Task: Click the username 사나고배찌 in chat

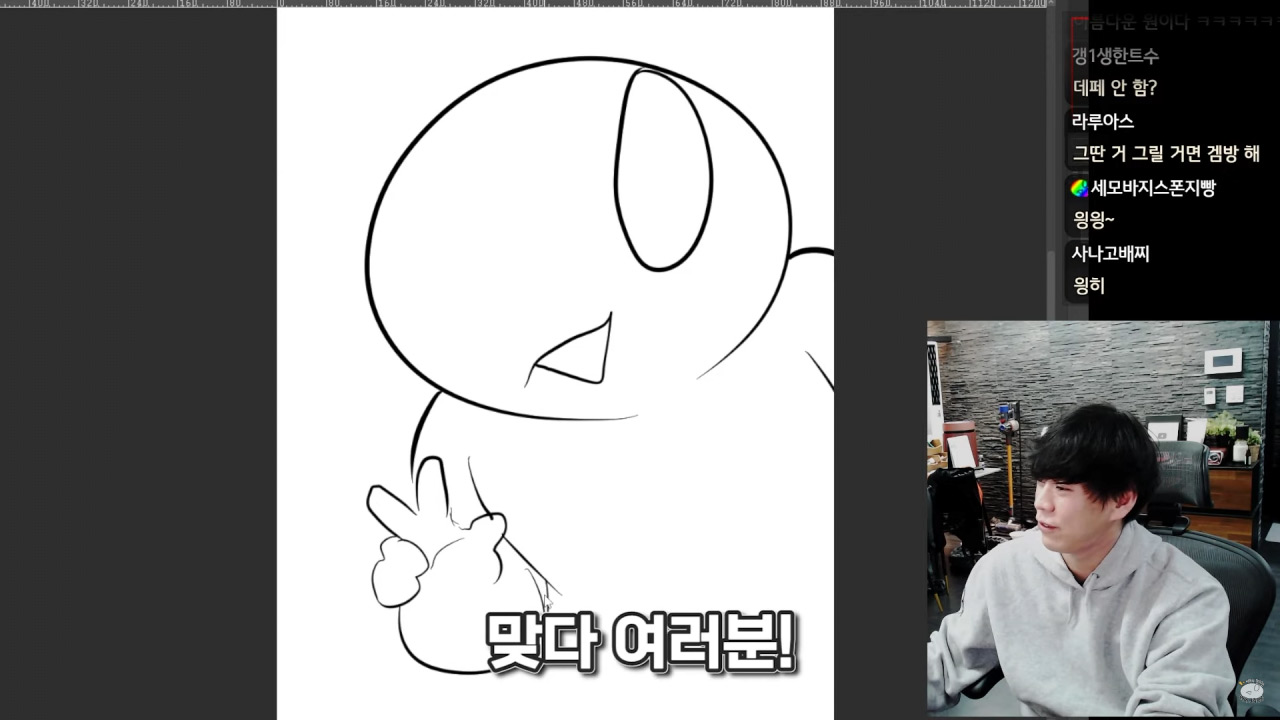Action: tap(1110, 253)
